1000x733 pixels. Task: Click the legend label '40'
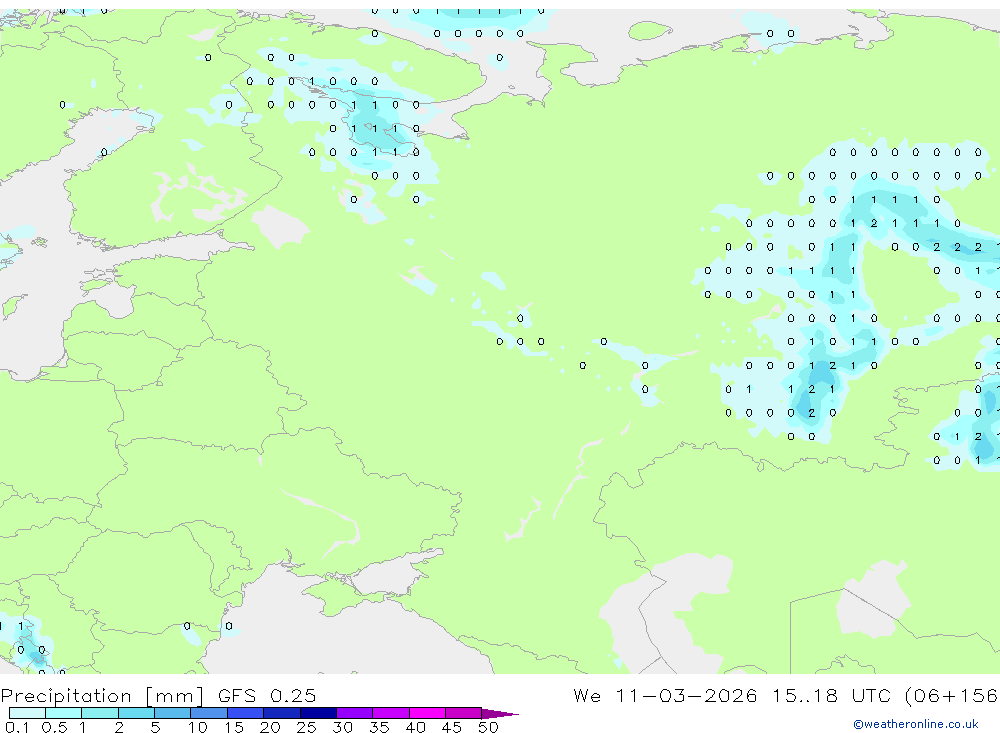point(415,727)
